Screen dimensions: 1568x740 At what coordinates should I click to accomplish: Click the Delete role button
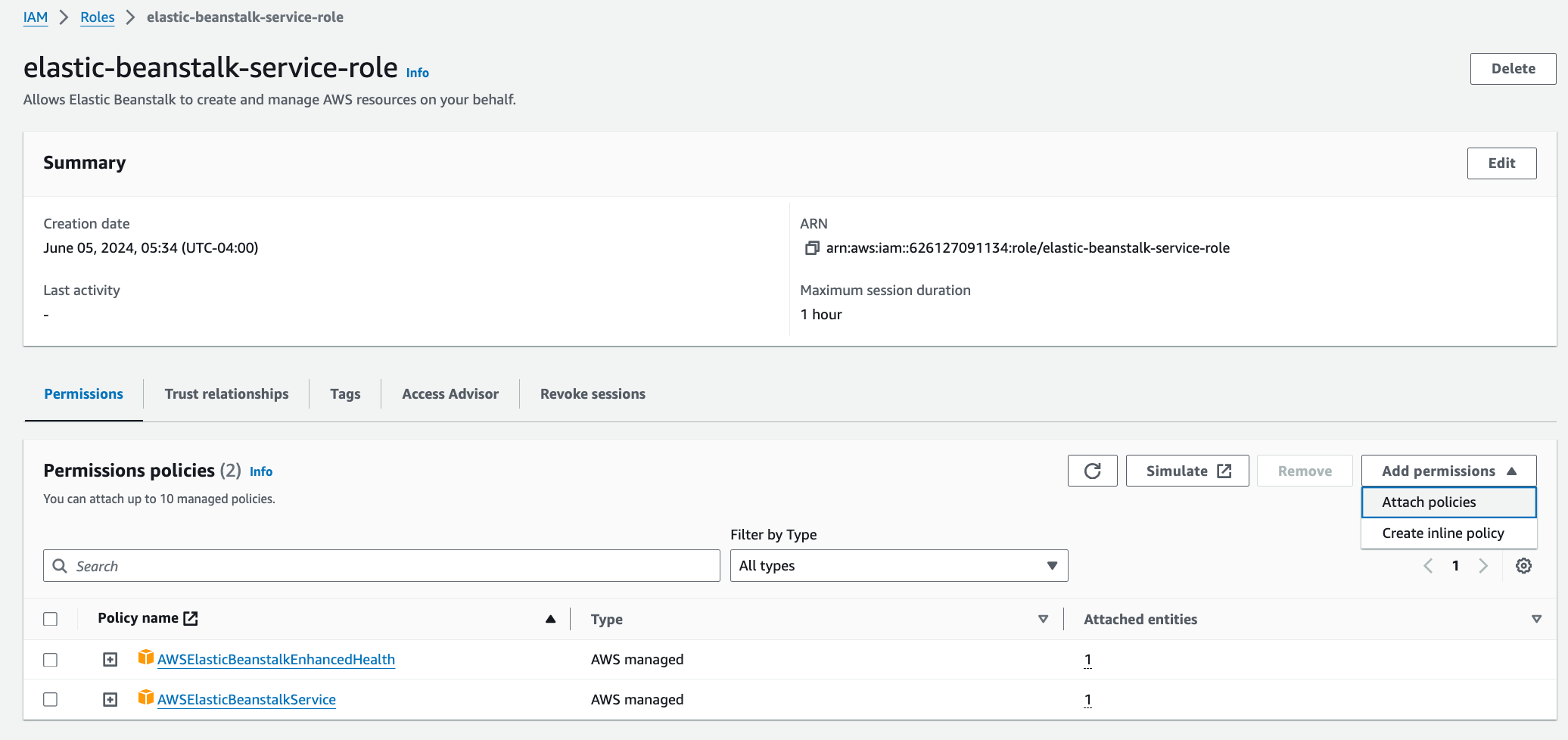tap(1513, 69)
